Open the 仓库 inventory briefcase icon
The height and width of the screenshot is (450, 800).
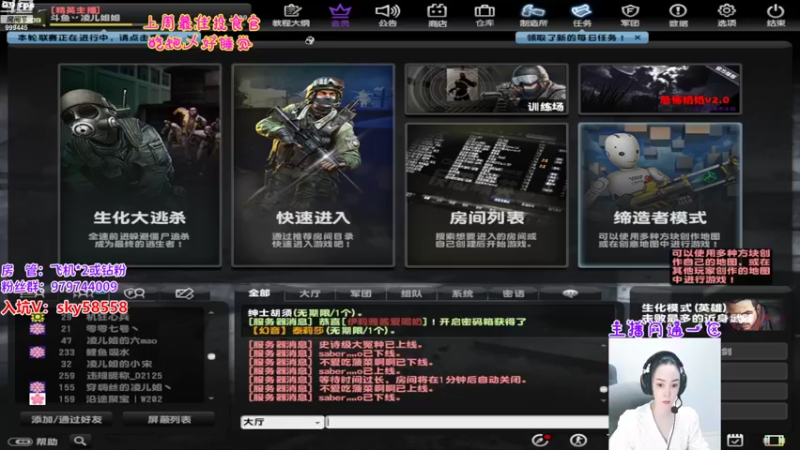[x=484, y=15]
